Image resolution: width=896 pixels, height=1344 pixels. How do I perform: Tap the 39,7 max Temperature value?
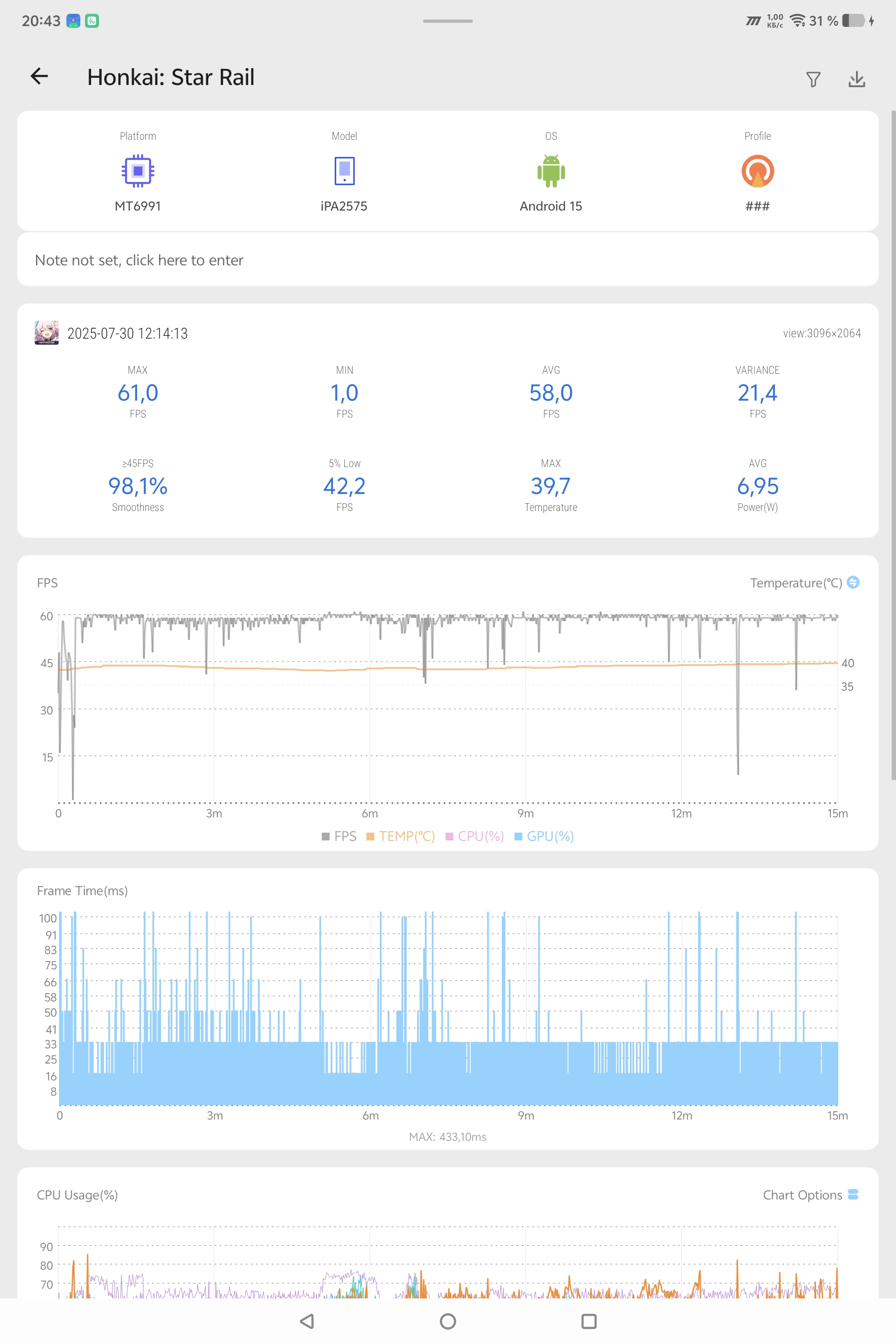tap(551, 486)
